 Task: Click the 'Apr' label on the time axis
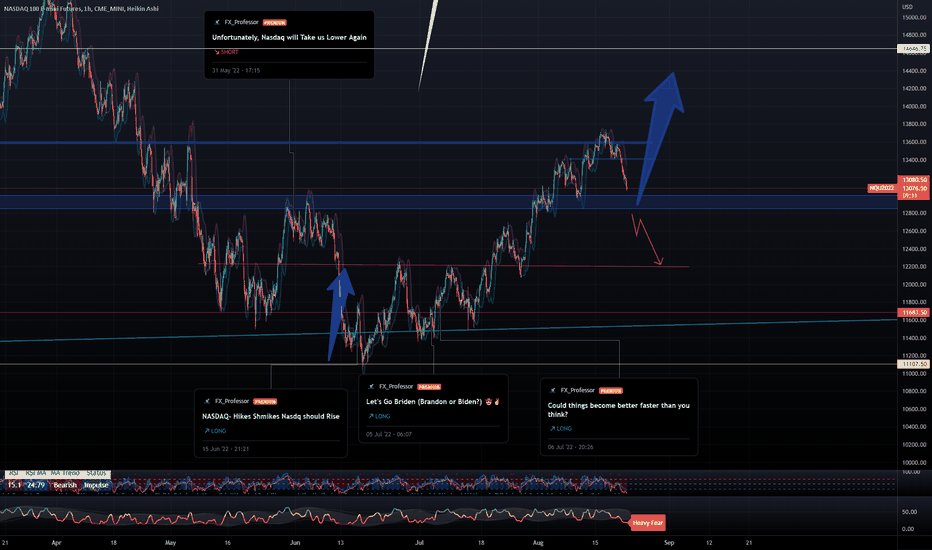pos(56,543)
